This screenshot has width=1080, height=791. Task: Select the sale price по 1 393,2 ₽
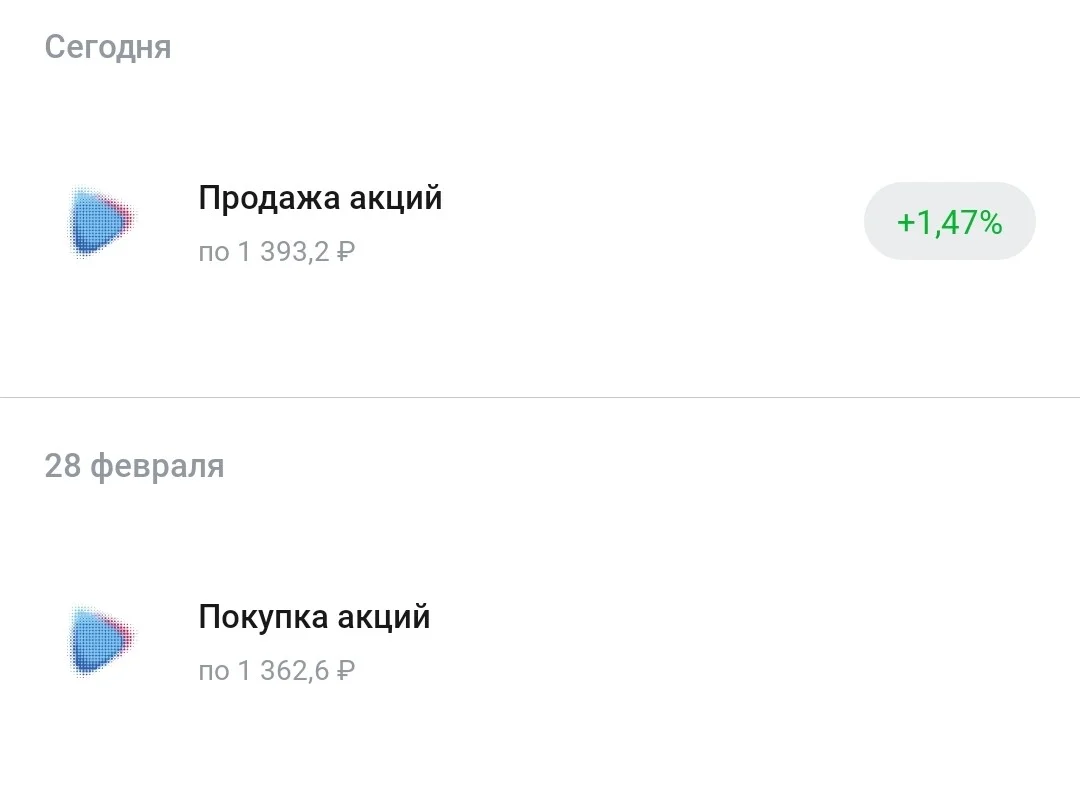(277, 252)
